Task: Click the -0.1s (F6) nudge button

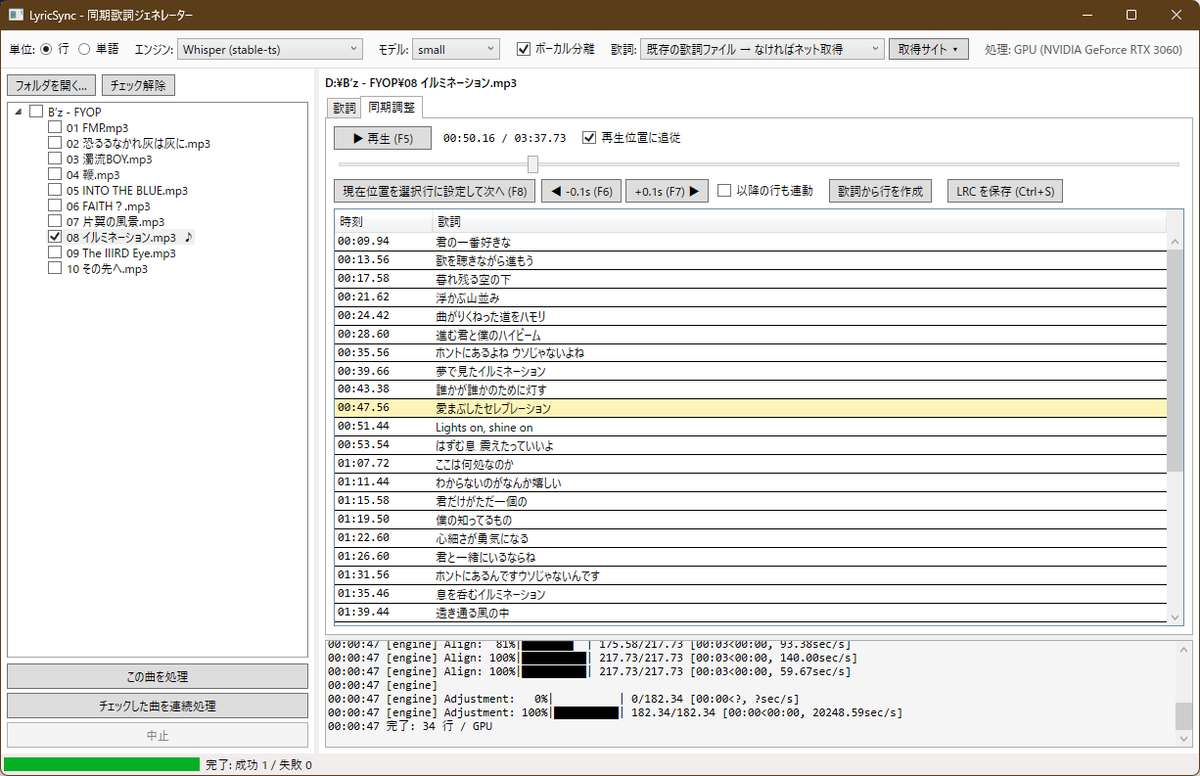Action: tap(581, 191)
